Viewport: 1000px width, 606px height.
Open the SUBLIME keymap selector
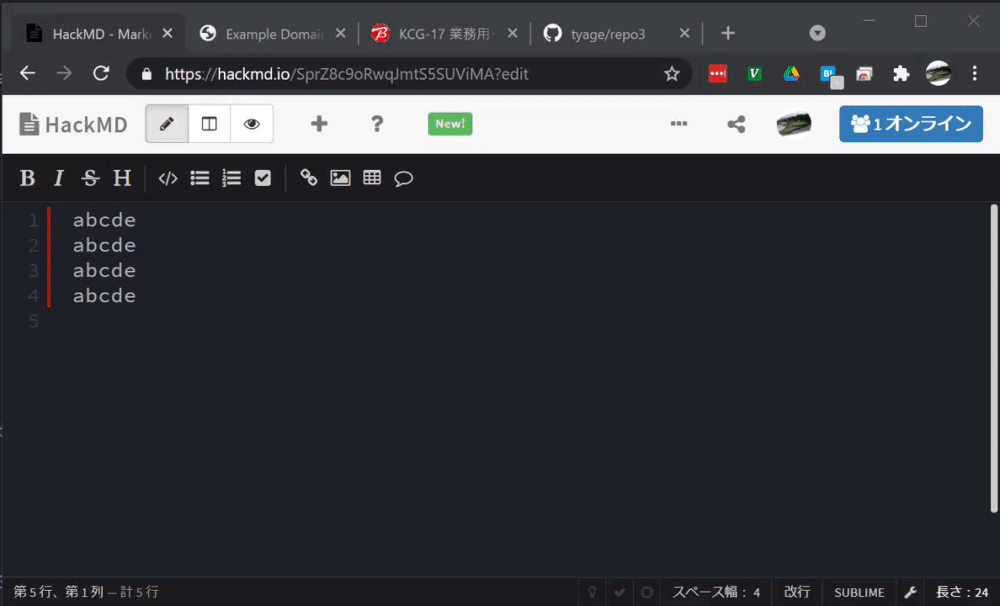tap(858, 592)
